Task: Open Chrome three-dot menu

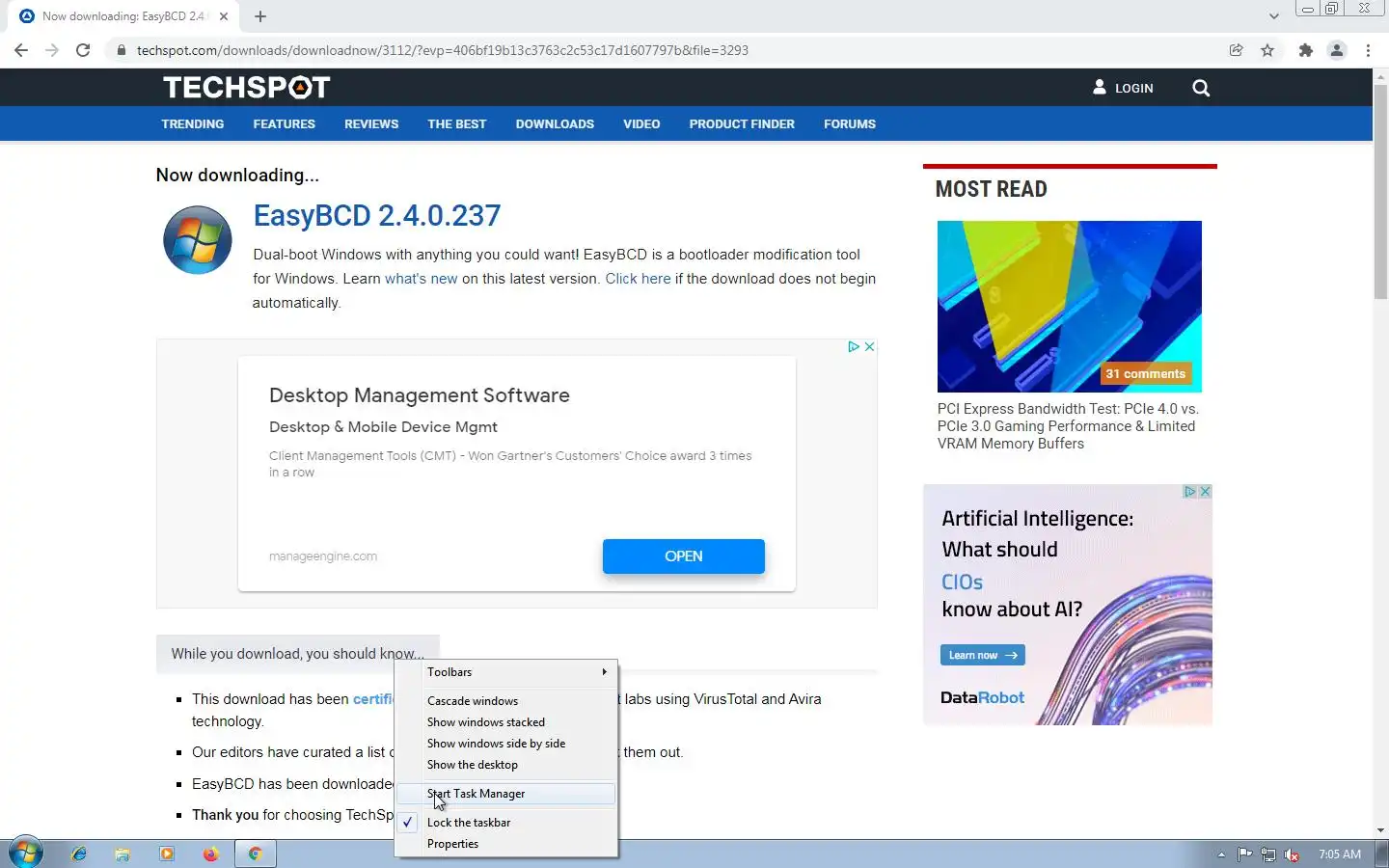Action: click(1368, 50)
